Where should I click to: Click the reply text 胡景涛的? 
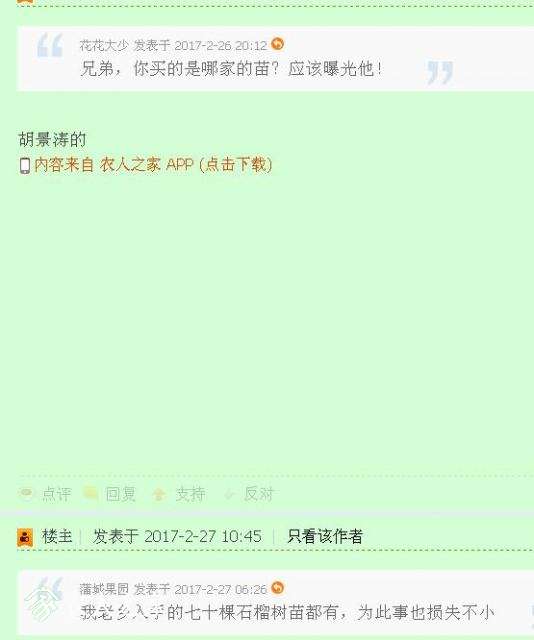[52, 140]
